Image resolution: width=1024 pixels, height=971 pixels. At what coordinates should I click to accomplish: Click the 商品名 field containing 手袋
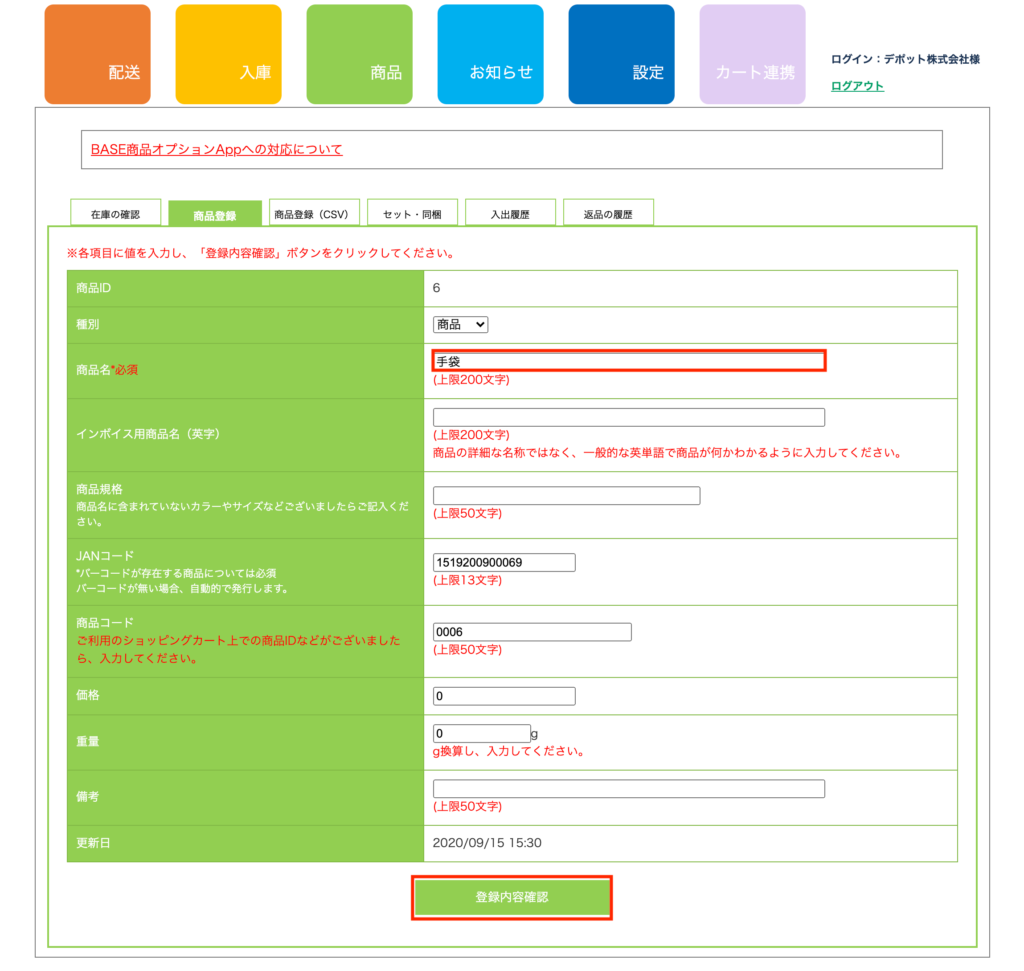(x=628, y=361)
